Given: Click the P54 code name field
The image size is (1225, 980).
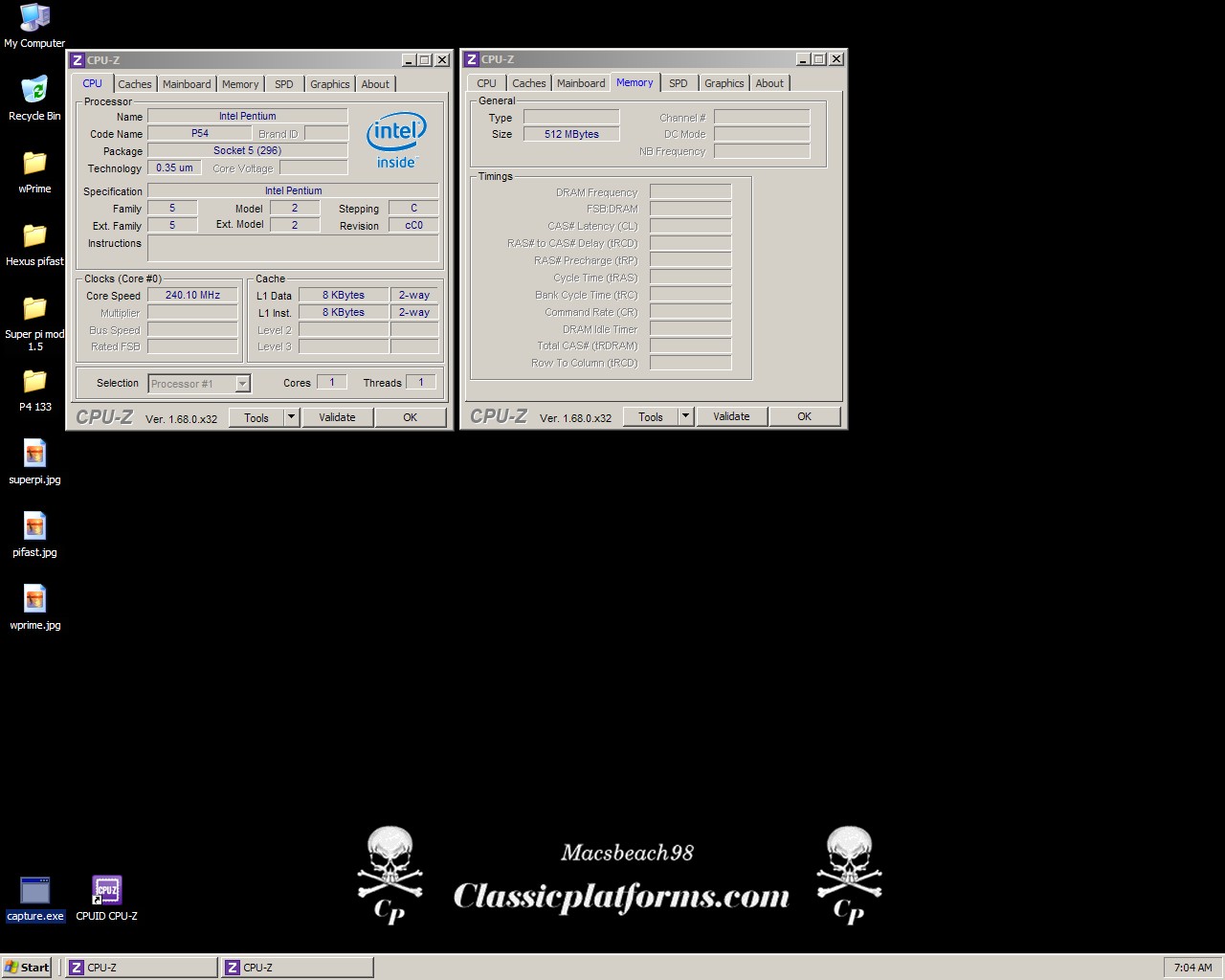Looking at the screenshot, I should [x=200, y=133].
